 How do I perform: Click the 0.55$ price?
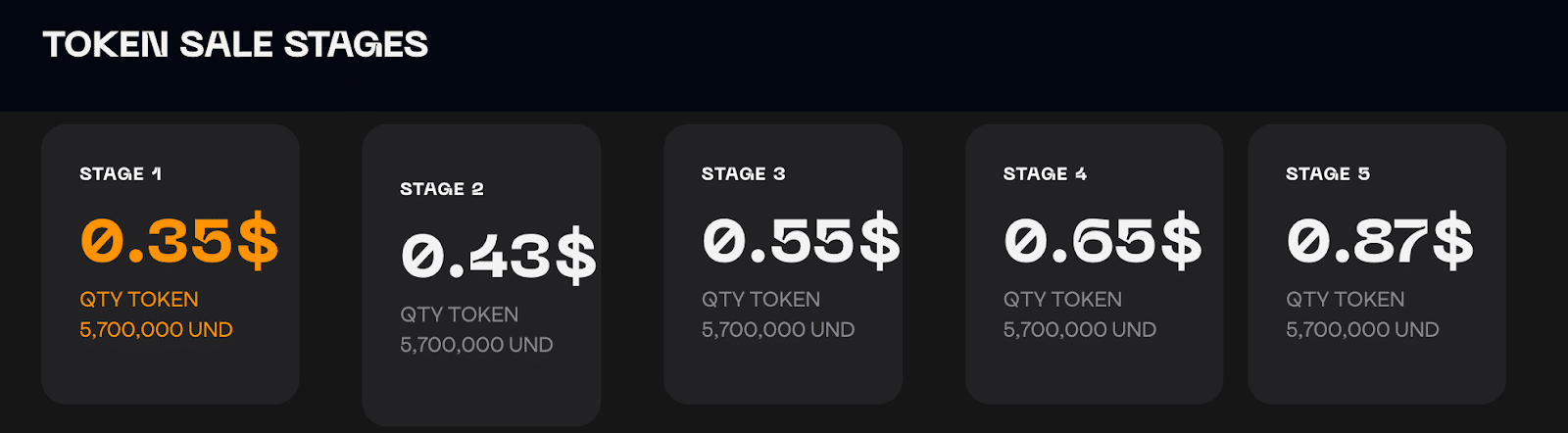coord(801,241)
